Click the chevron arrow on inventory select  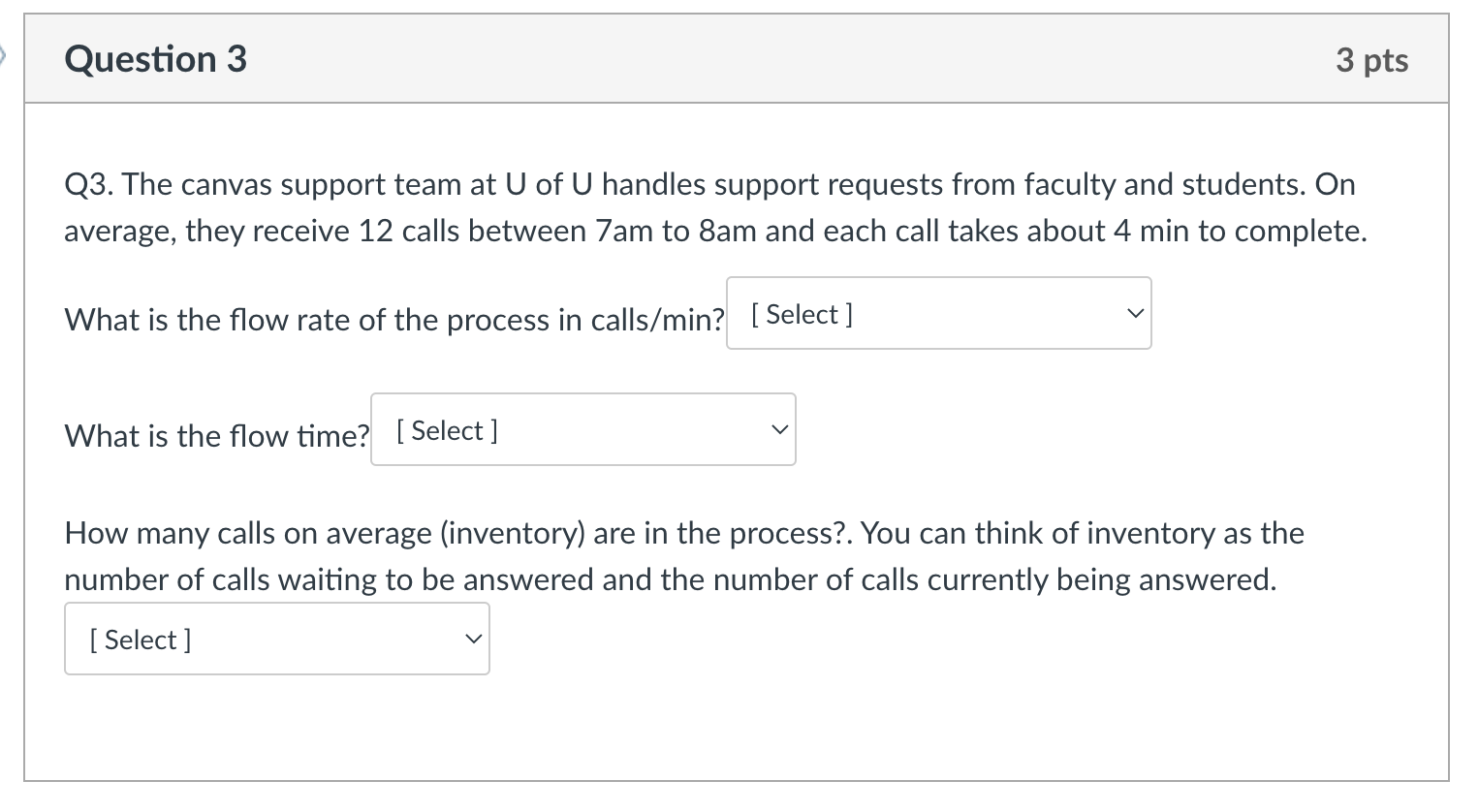pos(473,640)
